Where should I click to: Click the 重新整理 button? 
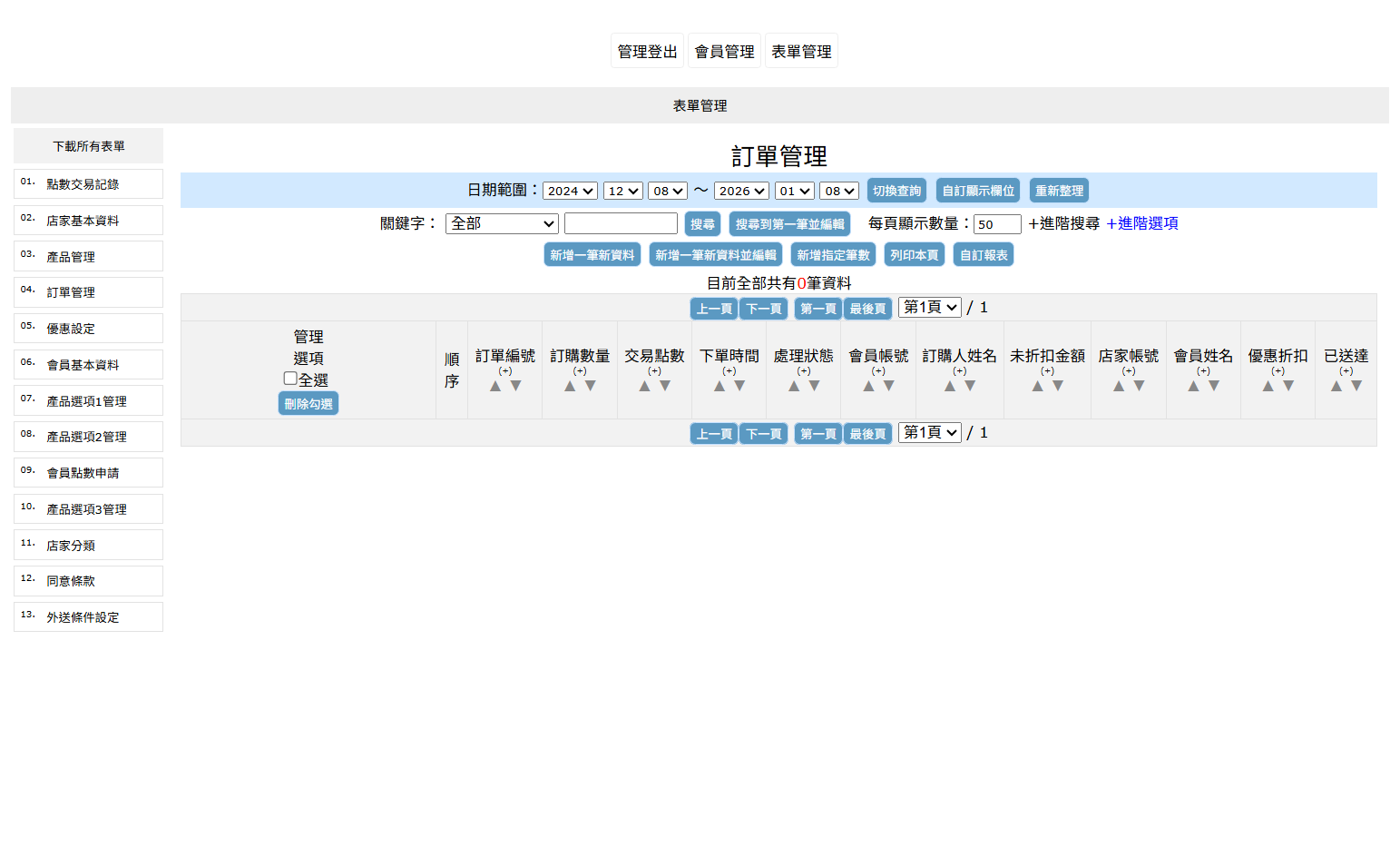(x=1059, y=191)
